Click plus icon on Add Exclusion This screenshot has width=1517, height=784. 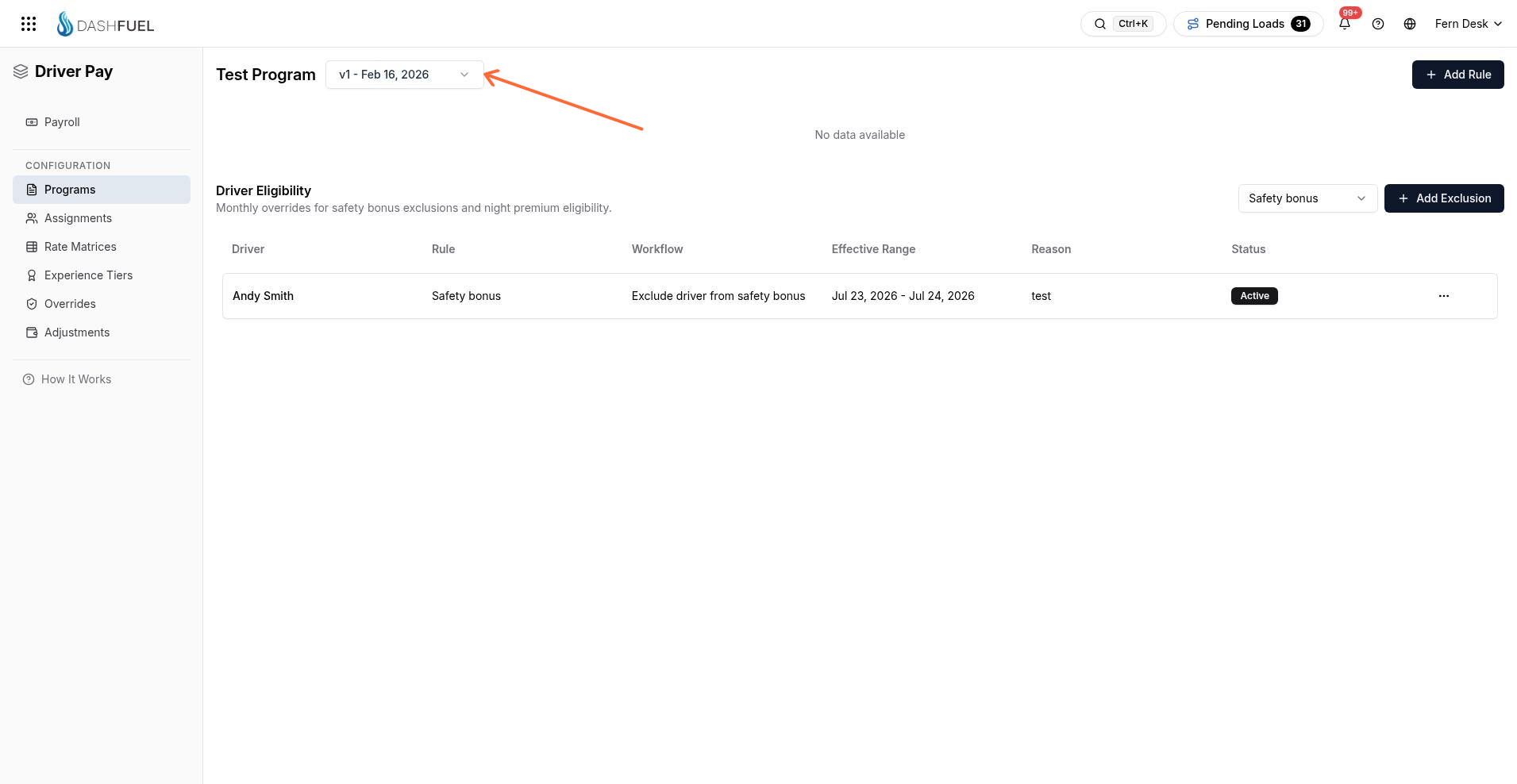(x=1403, y=198)
